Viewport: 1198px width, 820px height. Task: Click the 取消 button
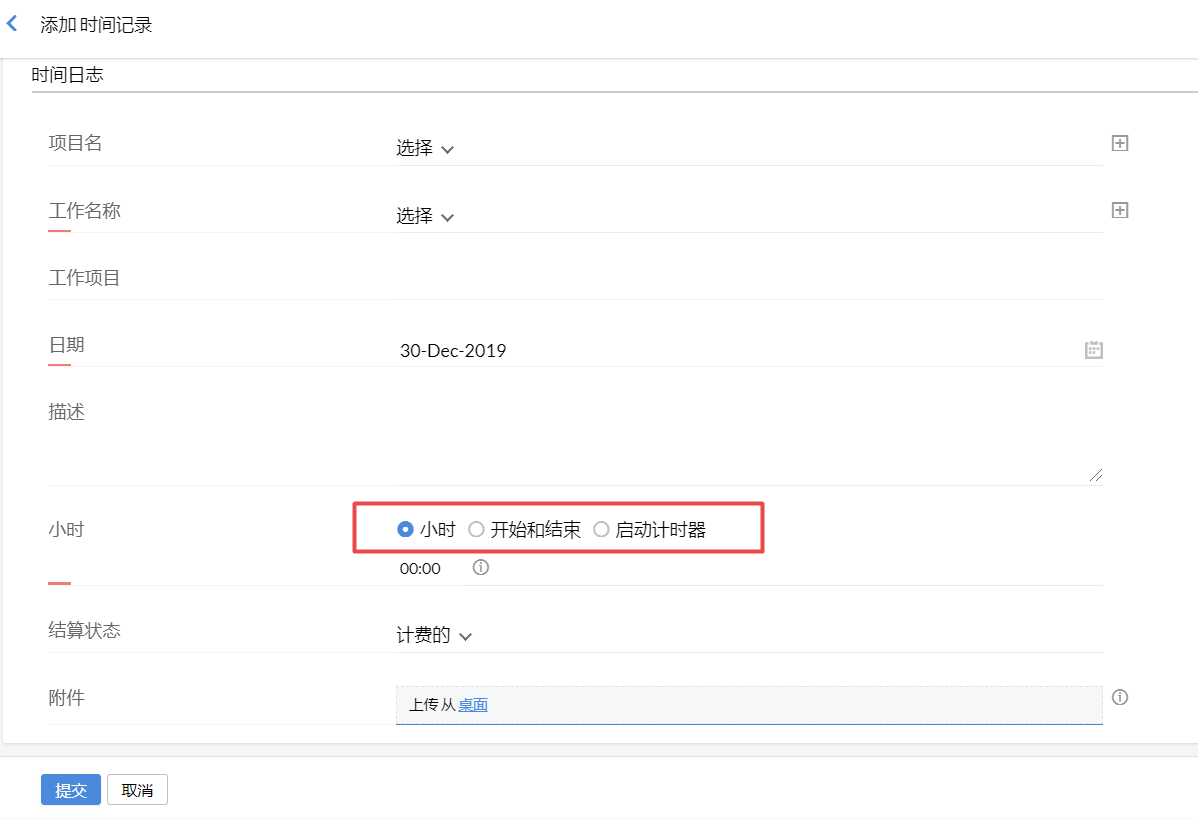coord(137,790)
